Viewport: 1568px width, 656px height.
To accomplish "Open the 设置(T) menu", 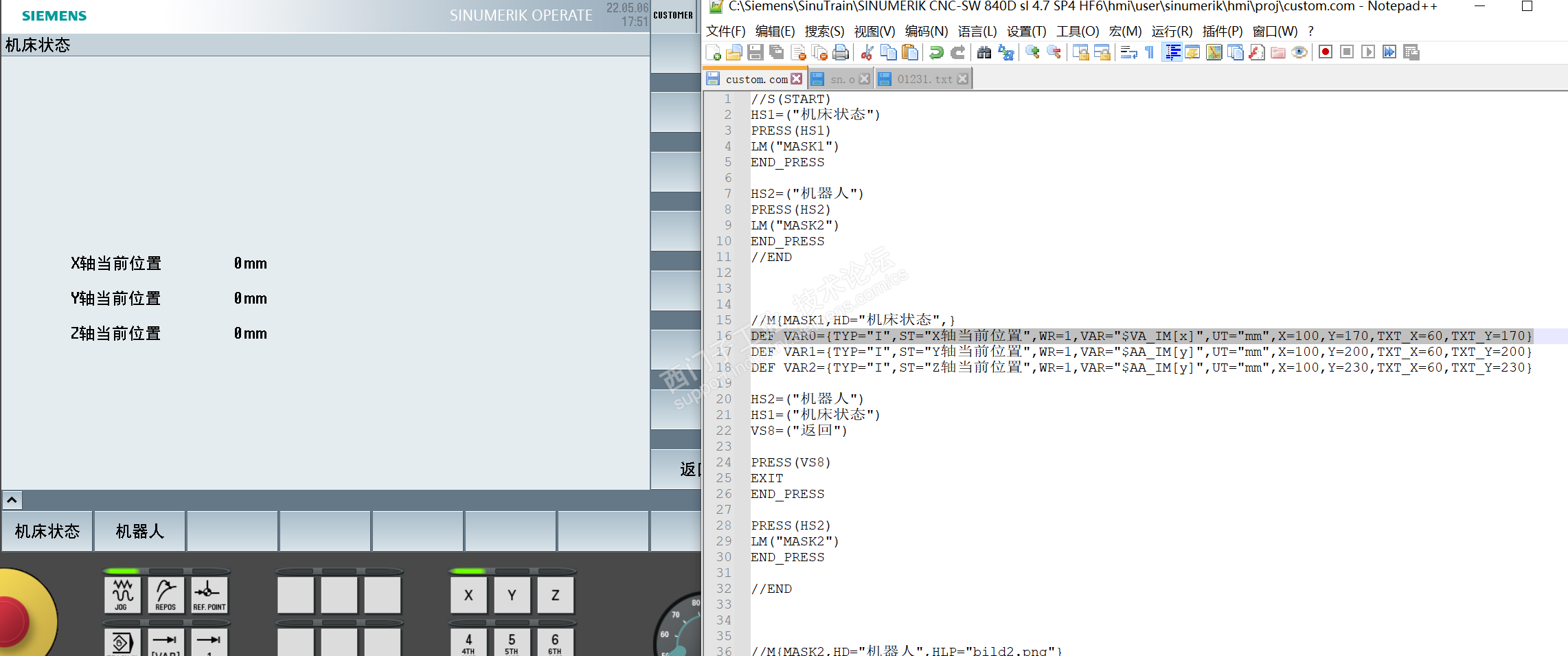I will [x=1026, y=32].
